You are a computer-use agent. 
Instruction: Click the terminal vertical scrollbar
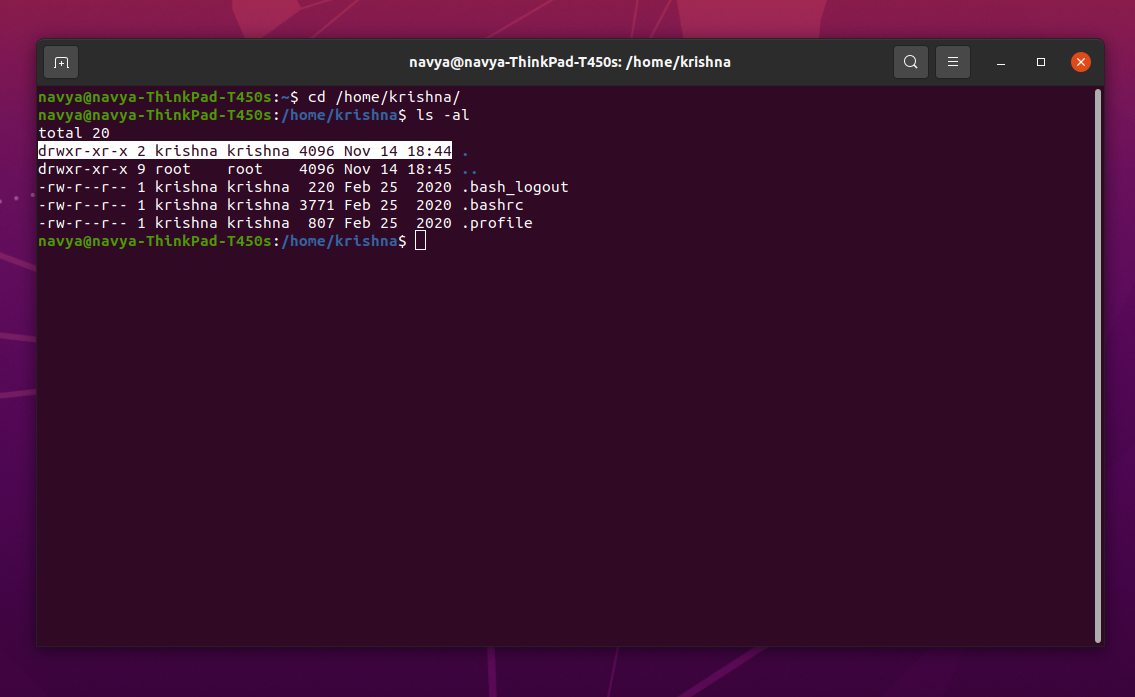pyautogui.click(x=1098, y=366)
